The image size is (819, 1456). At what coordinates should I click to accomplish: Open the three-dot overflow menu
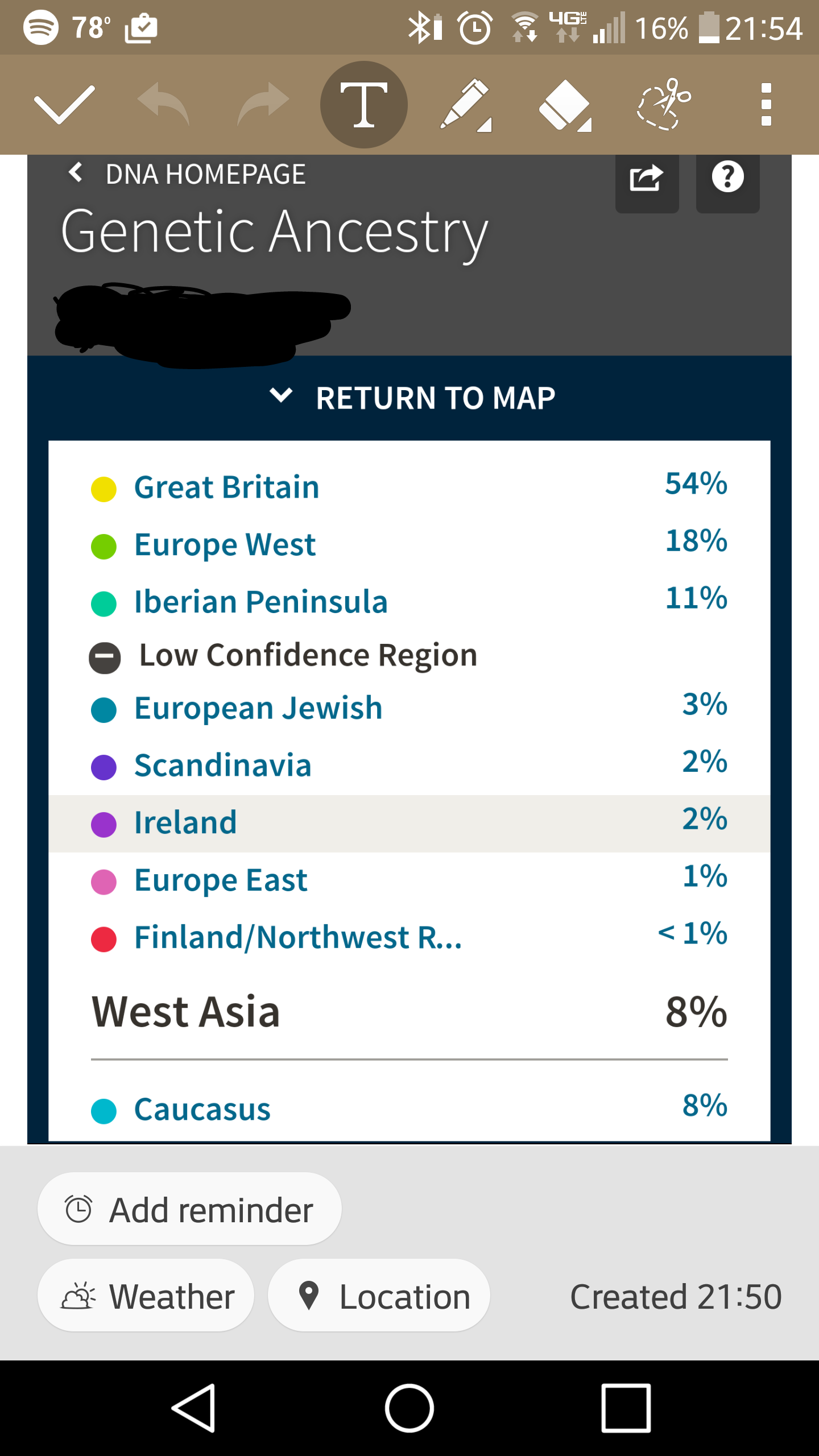pos(766,105)
